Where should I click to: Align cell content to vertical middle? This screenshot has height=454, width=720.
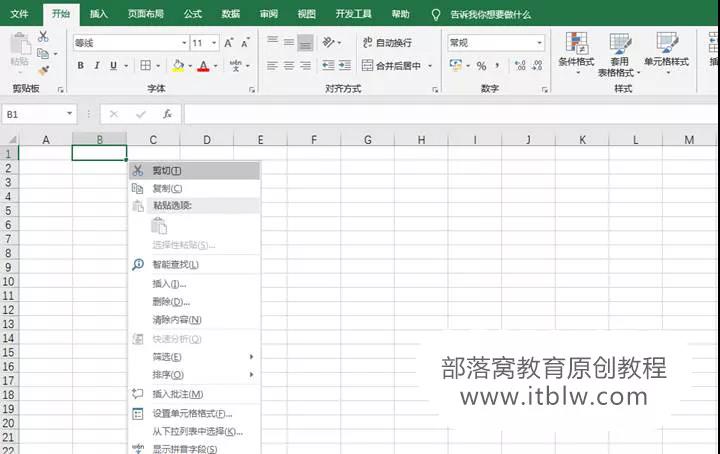click(x=289, y=43)
